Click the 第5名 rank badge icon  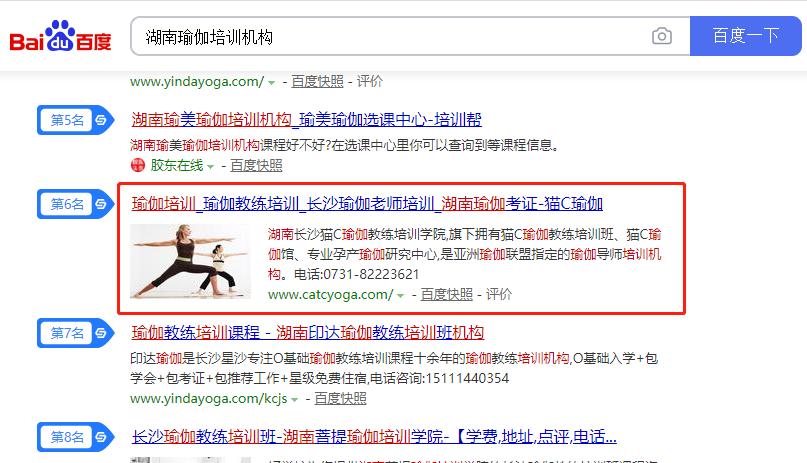(x=75, y=120)
